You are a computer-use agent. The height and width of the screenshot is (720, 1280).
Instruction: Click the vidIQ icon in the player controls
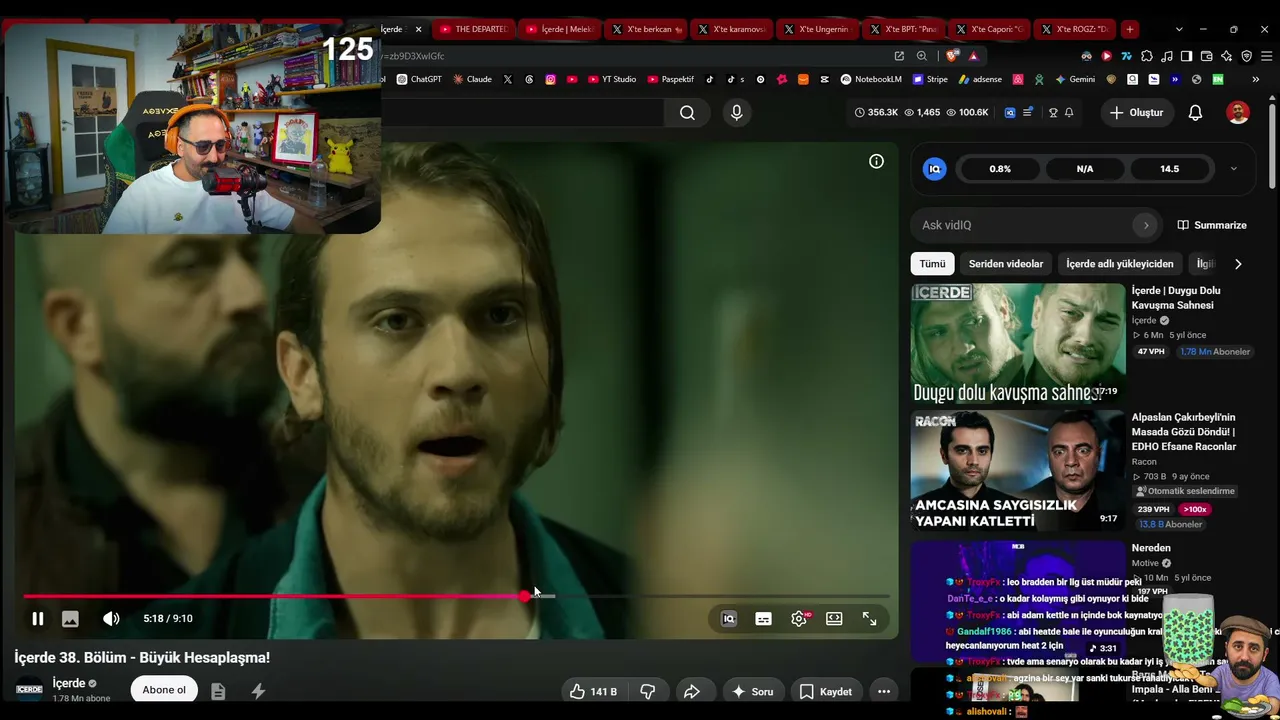pyautogui.click(x=729, y=619)
